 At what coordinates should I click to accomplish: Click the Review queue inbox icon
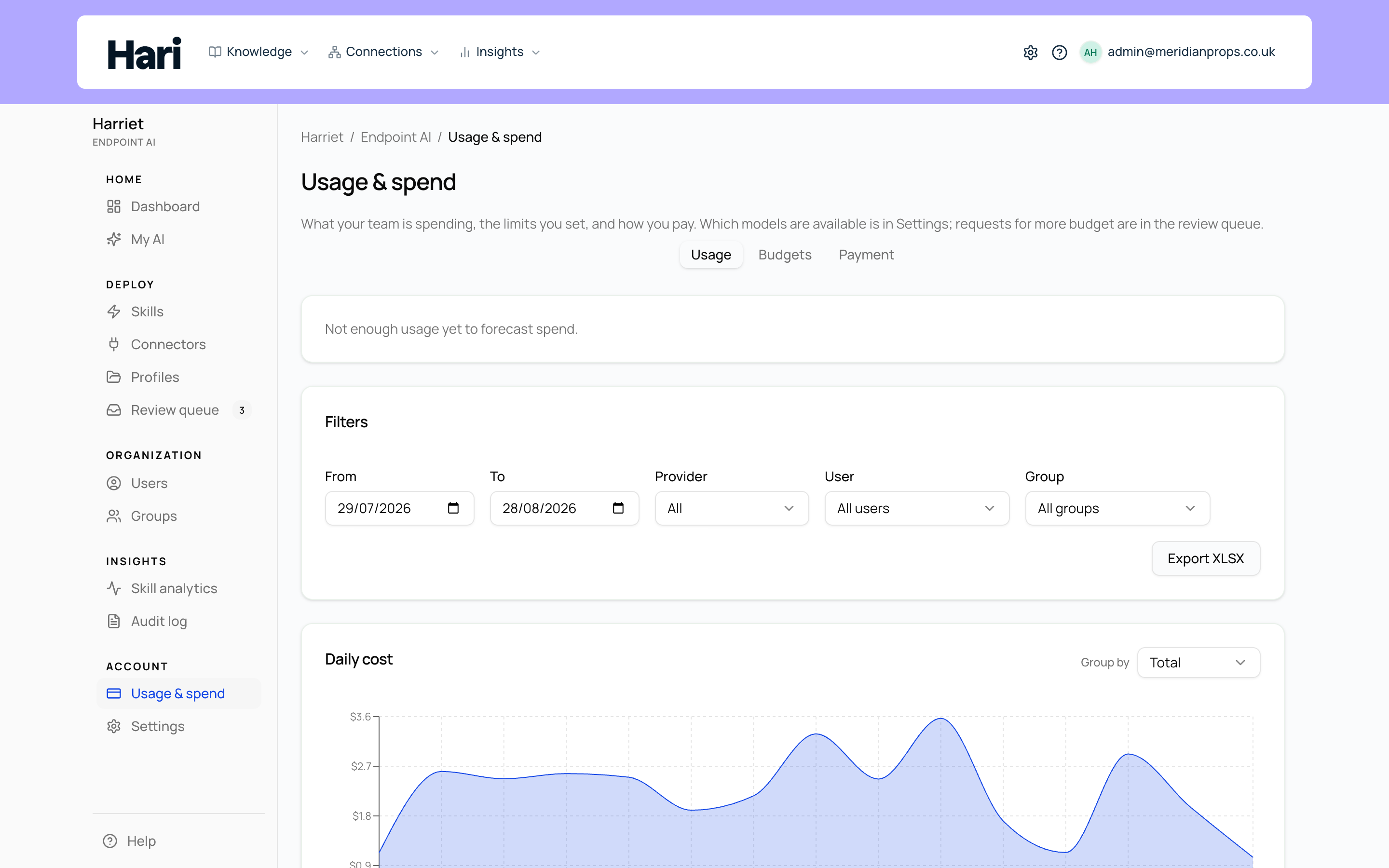(x=114, y=410)
